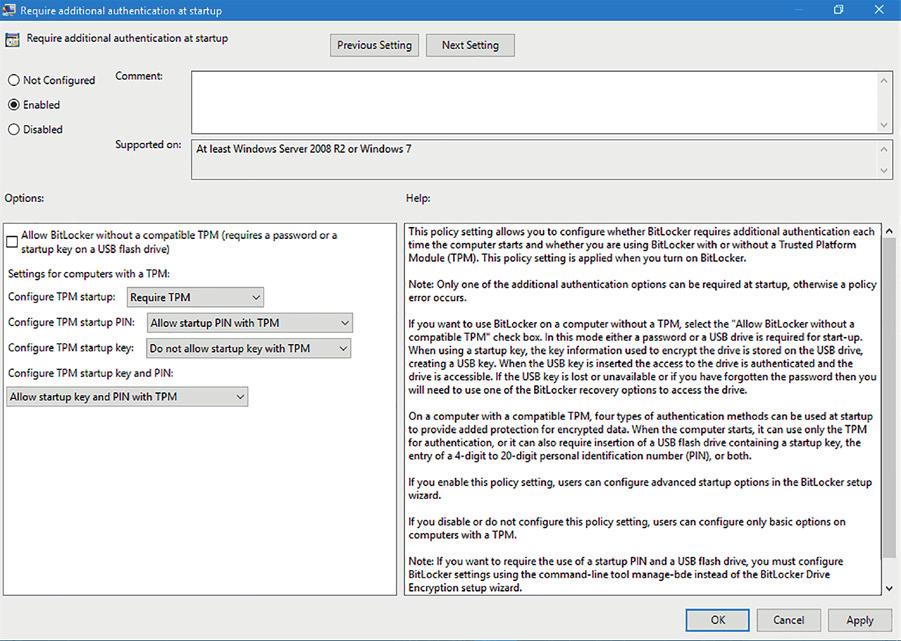Close the dialog with the X button
The width and height of the screenshot is (901, 641).
tap(879, 10)
